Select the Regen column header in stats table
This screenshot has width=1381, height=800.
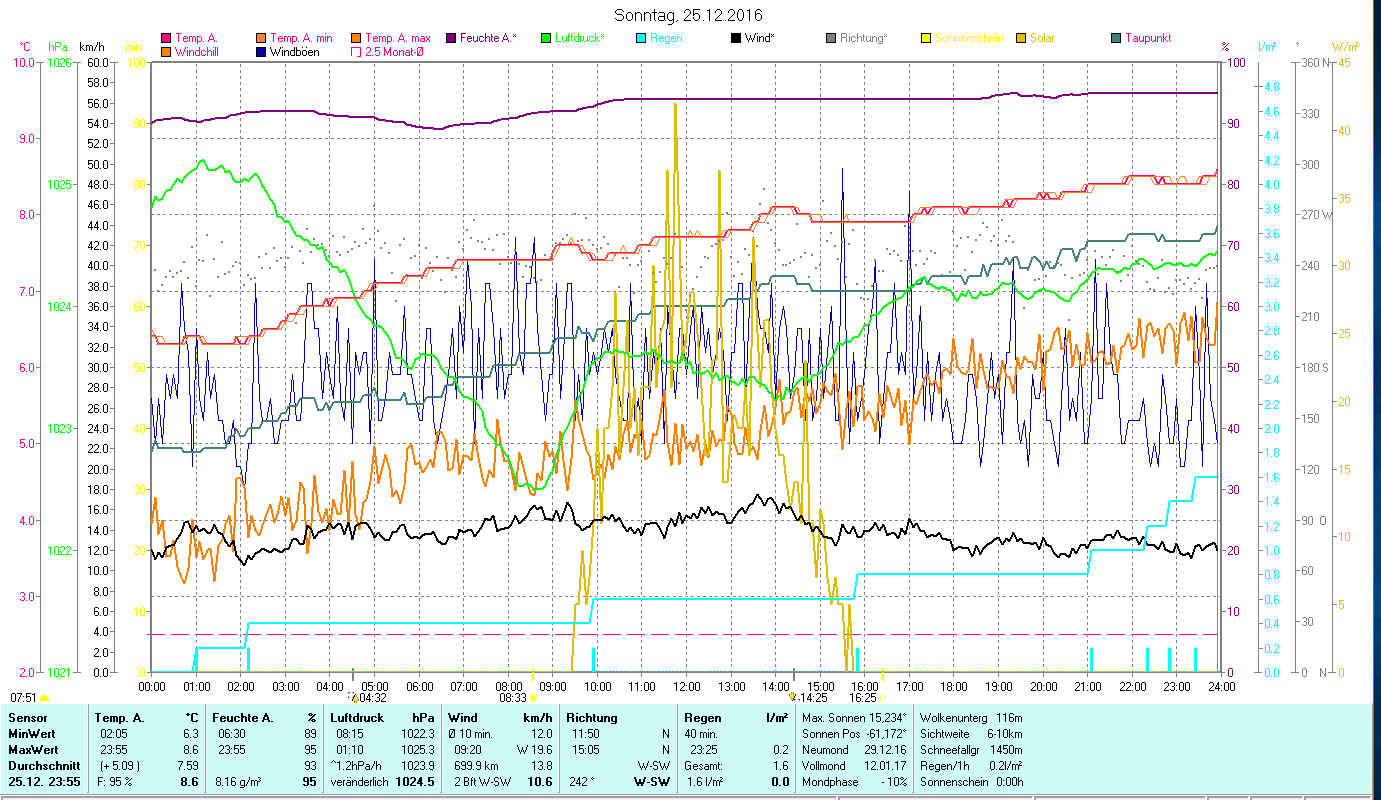pyautogui.click(x=702, y=717)
